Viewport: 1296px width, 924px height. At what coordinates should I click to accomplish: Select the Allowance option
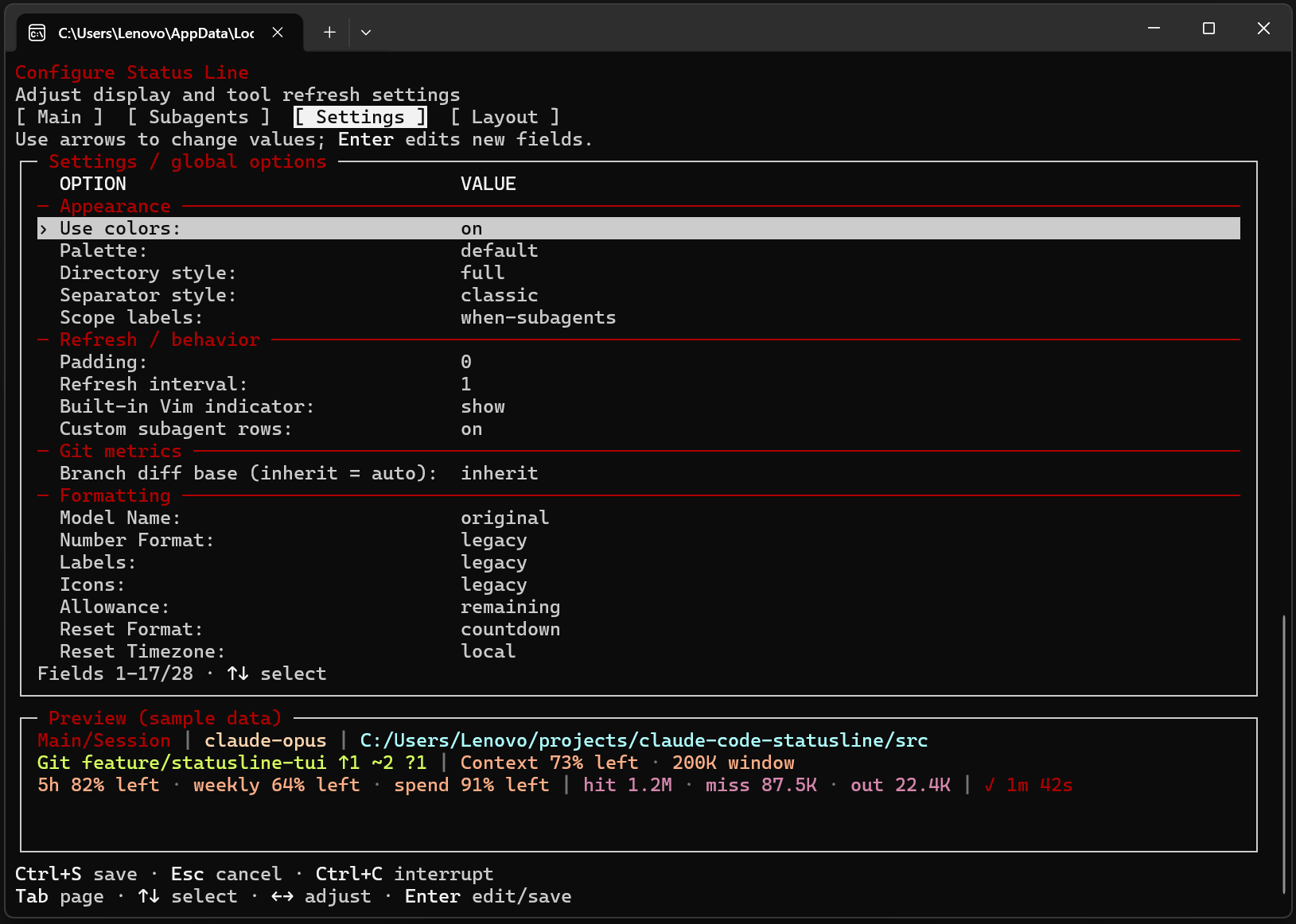(x=115, y=607)
